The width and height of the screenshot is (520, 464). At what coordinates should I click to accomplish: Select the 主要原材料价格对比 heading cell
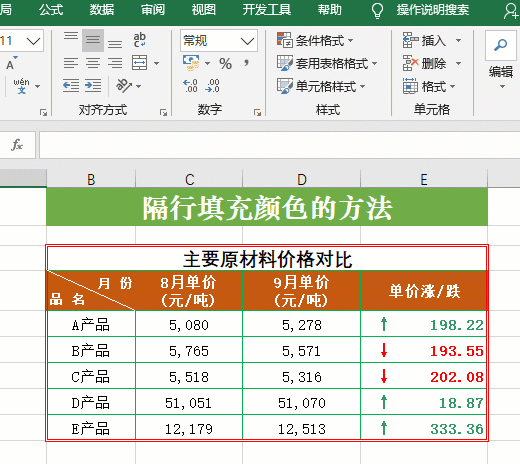[x=267, y=259]
